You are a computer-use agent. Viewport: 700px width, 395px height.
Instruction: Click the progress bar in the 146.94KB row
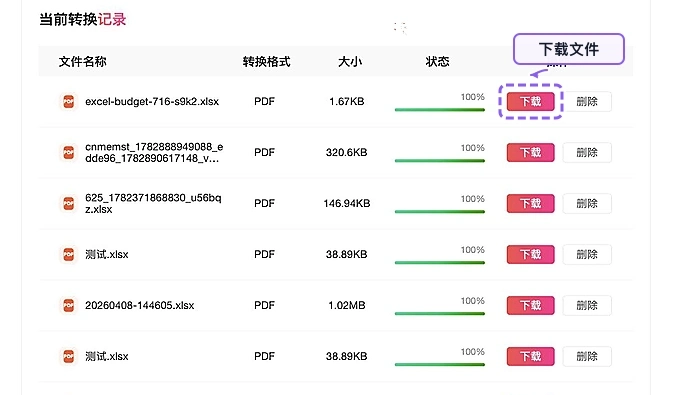pyautogui.click(x=440, y=212)
